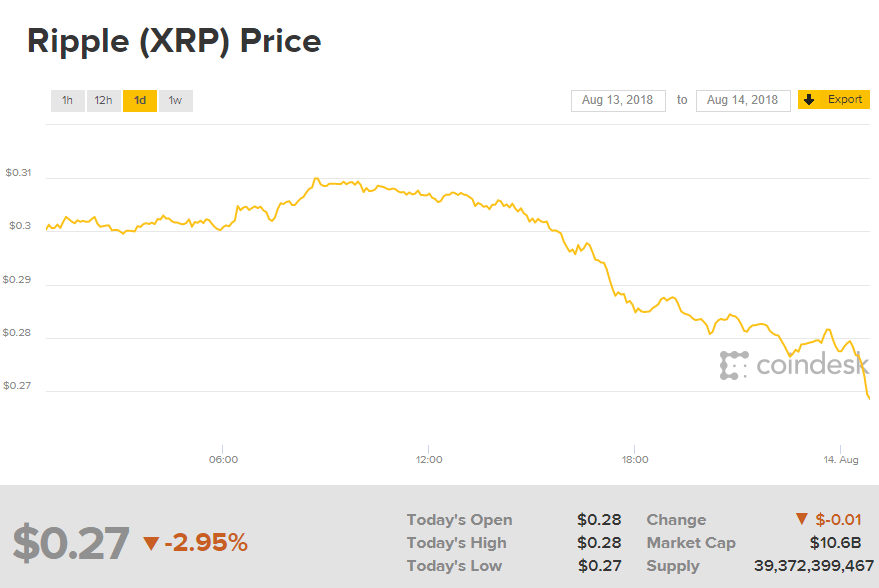Click the red triangle beside $-0.01 change

pyautogui.click(x=801, y=519)
